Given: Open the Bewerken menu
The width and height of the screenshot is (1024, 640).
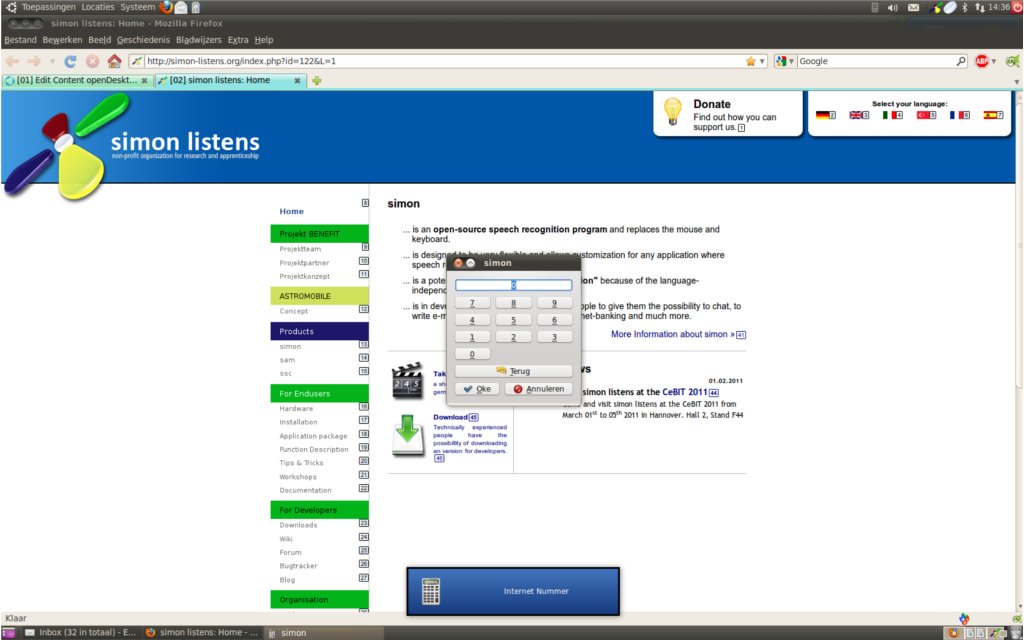Looking at the screenshot, I should coord(62,40).
